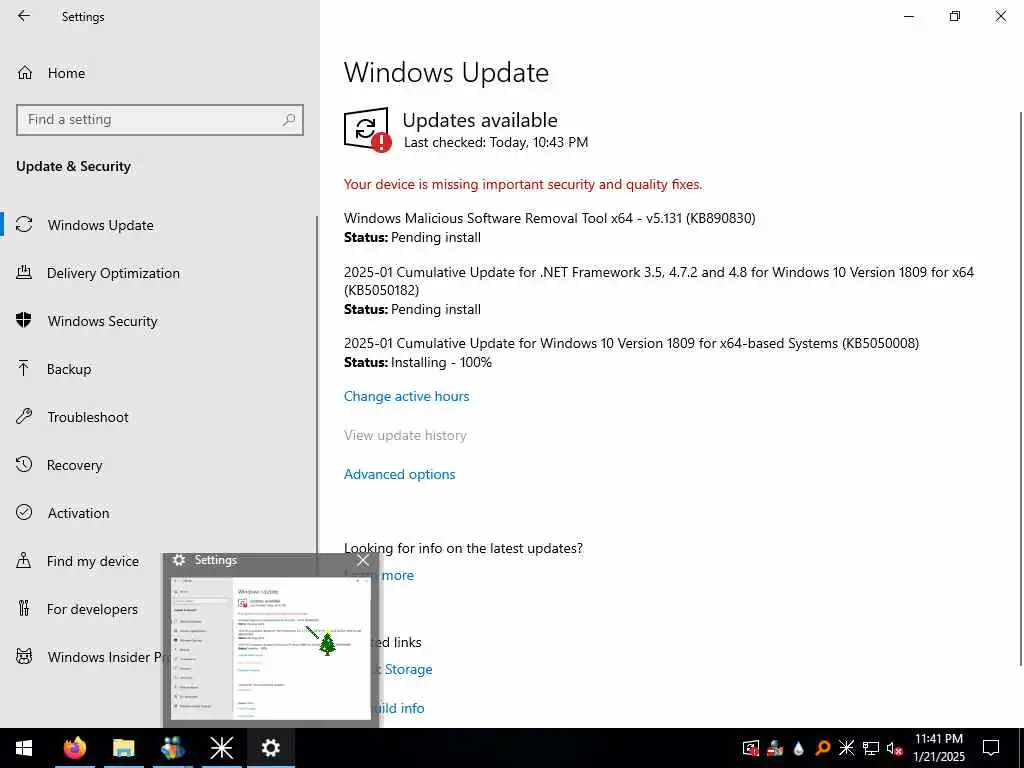
Task: Open the Troubleshoot section
Action: [x=88, y=417]
